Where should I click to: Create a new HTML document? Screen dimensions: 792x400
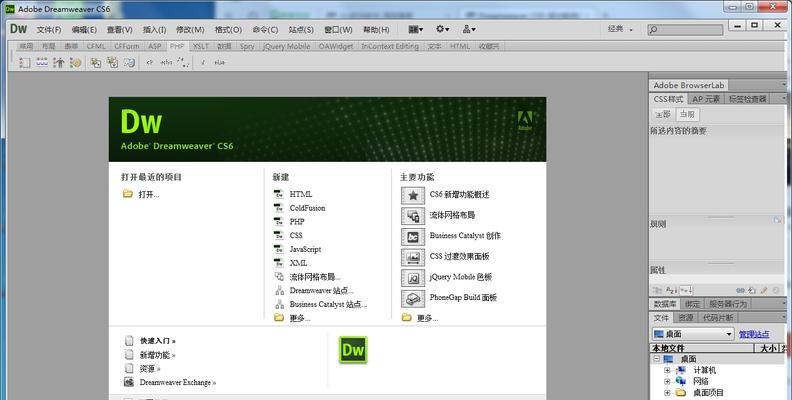[301, 194]
